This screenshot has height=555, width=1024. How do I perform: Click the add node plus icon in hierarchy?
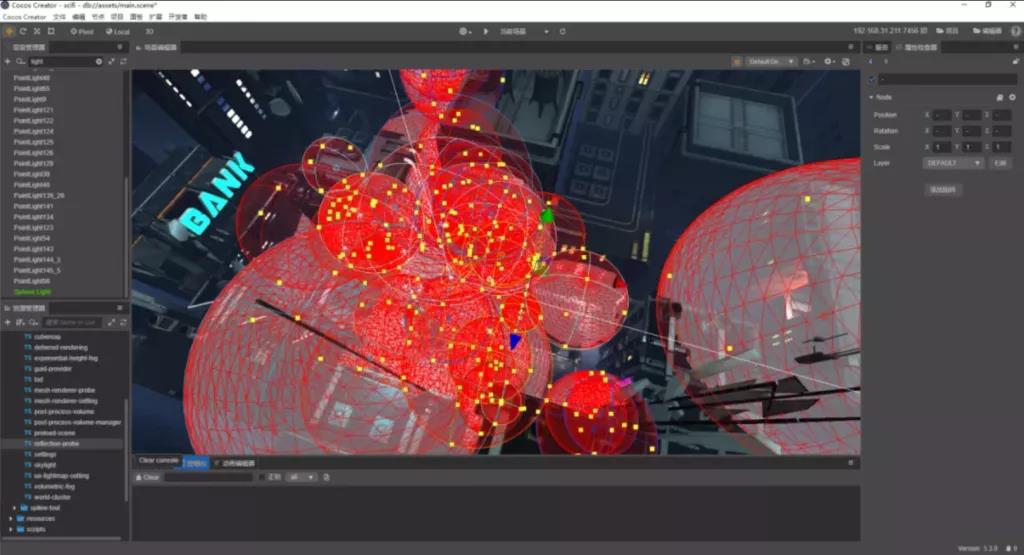pyautogui.click(x=8, y=62)
